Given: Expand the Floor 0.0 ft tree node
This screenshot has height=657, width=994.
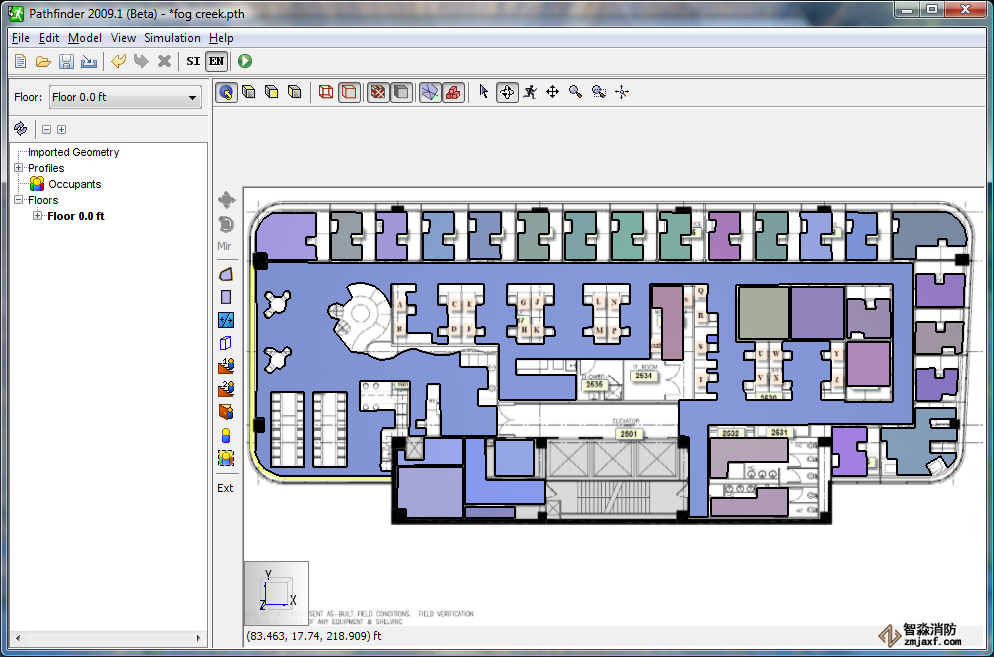Looking at the screenshot, I should [x=38, y=216].
